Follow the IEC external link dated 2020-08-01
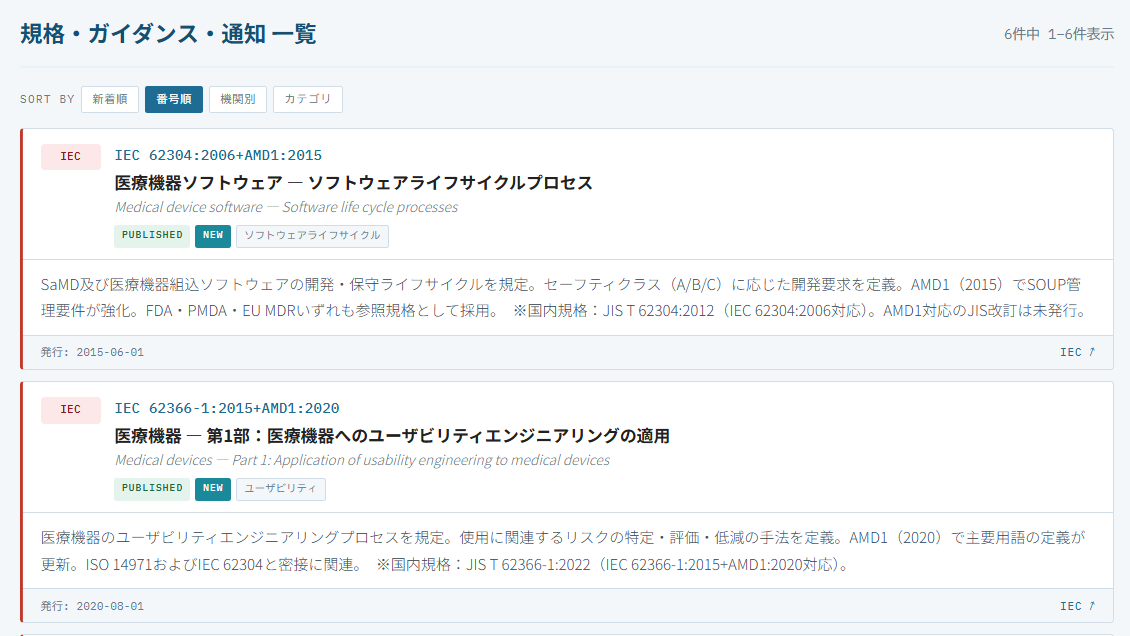 pyautogui.click(x=1077, y=606)
